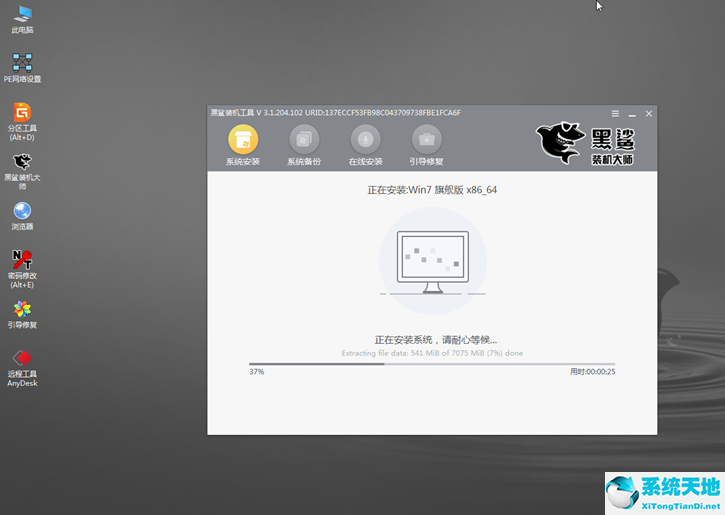Switch to the 引导修复 tab in installer
Screen dimensions: 725x515
point(426,146)
